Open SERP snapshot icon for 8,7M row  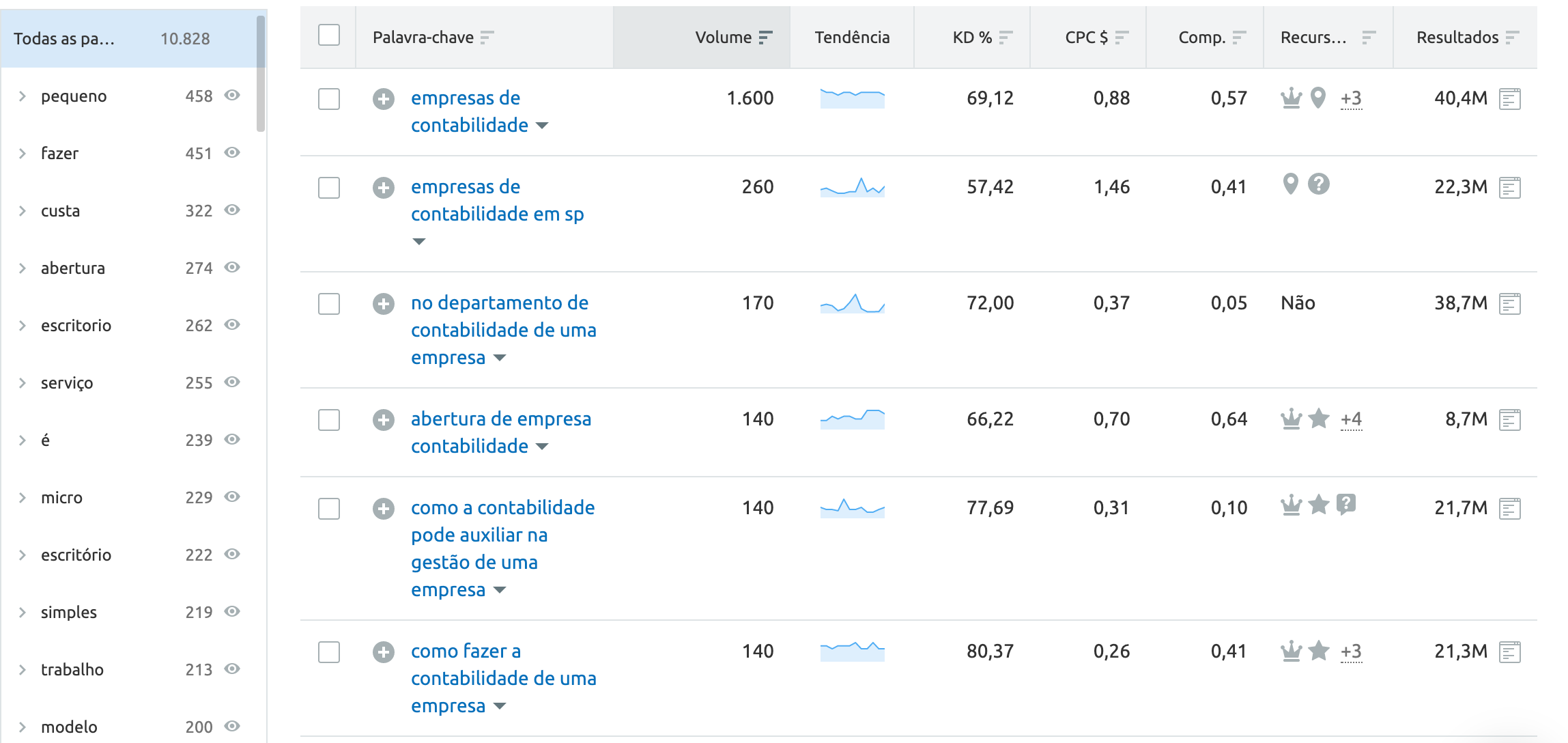1509,420
